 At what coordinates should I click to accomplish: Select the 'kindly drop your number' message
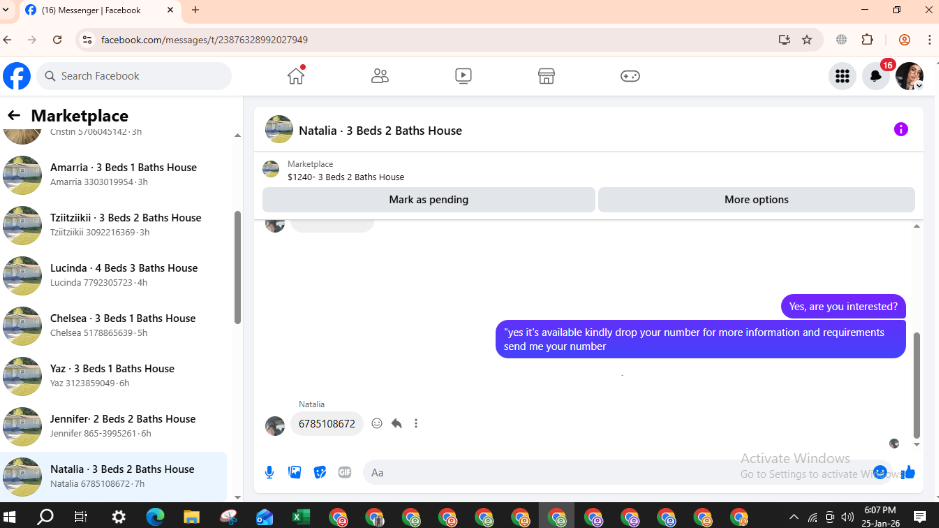(700, 339)
